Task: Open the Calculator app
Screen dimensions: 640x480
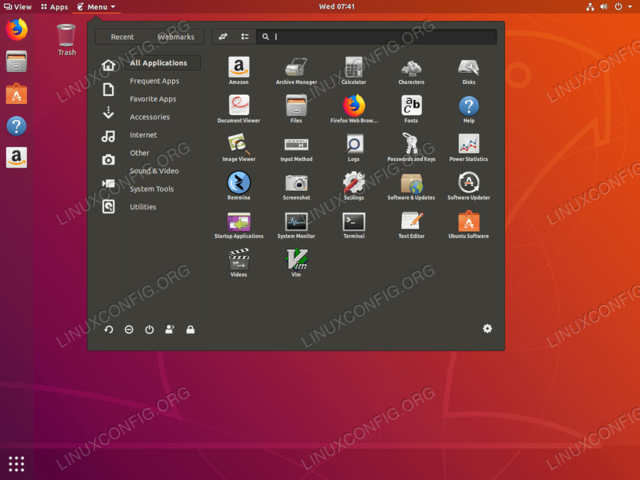Action: [354, 71]
